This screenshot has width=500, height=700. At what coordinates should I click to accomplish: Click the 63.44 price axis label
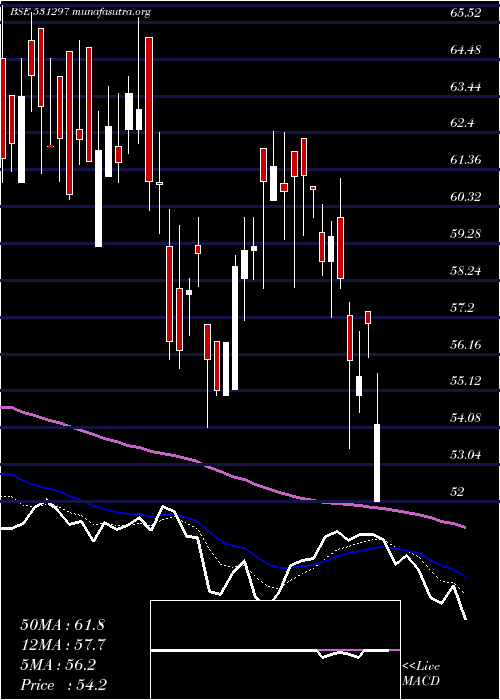pyautogui.click(x=465, y=86)
